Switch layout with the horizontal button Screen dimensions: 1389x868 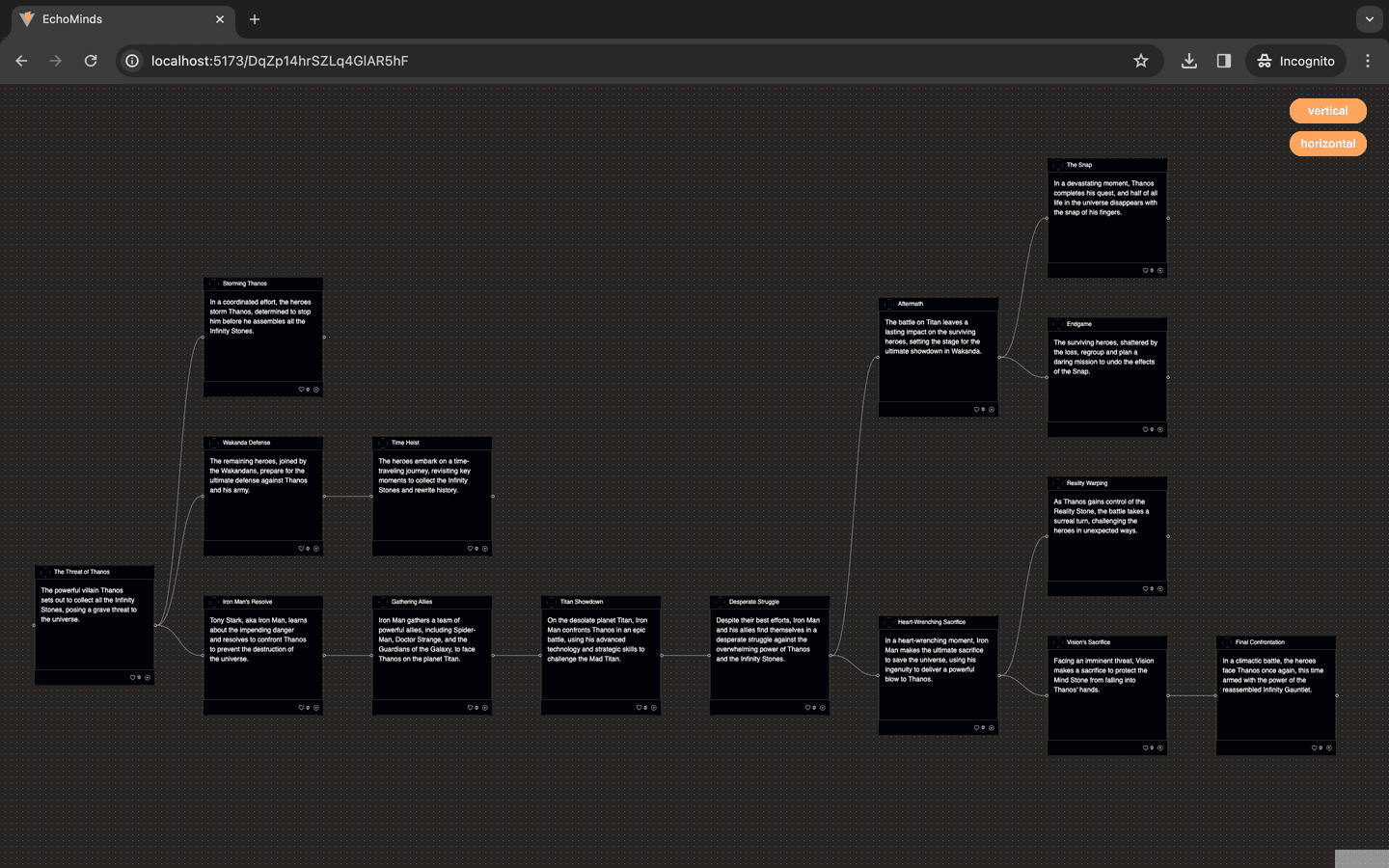1327,144
